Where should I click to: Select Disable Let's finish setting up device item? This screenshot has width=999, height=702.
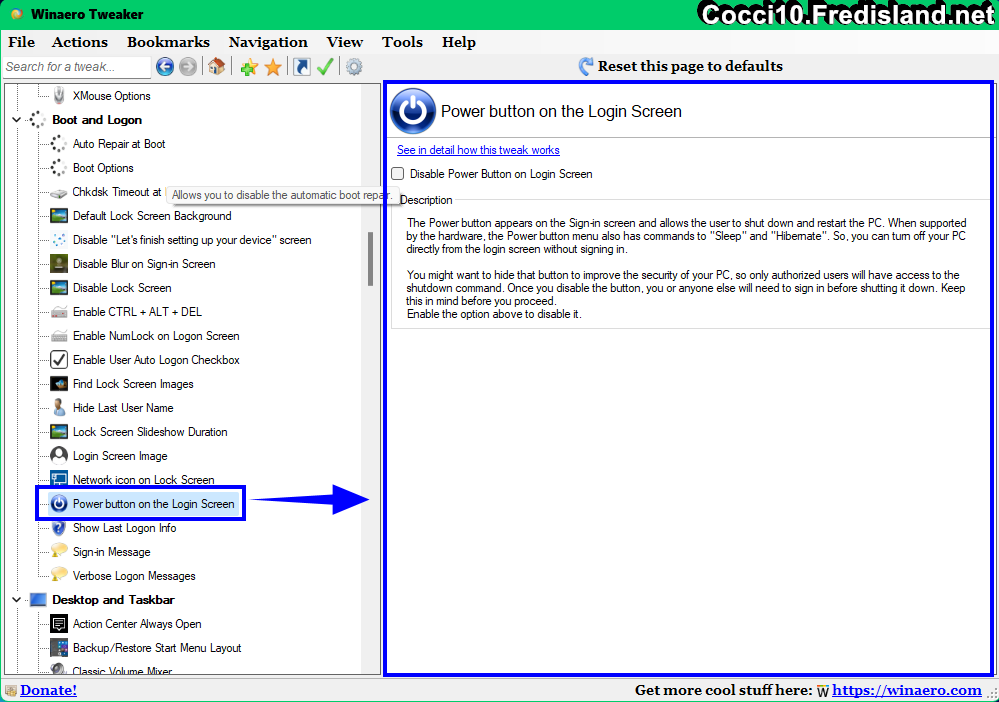pos(192,240)
